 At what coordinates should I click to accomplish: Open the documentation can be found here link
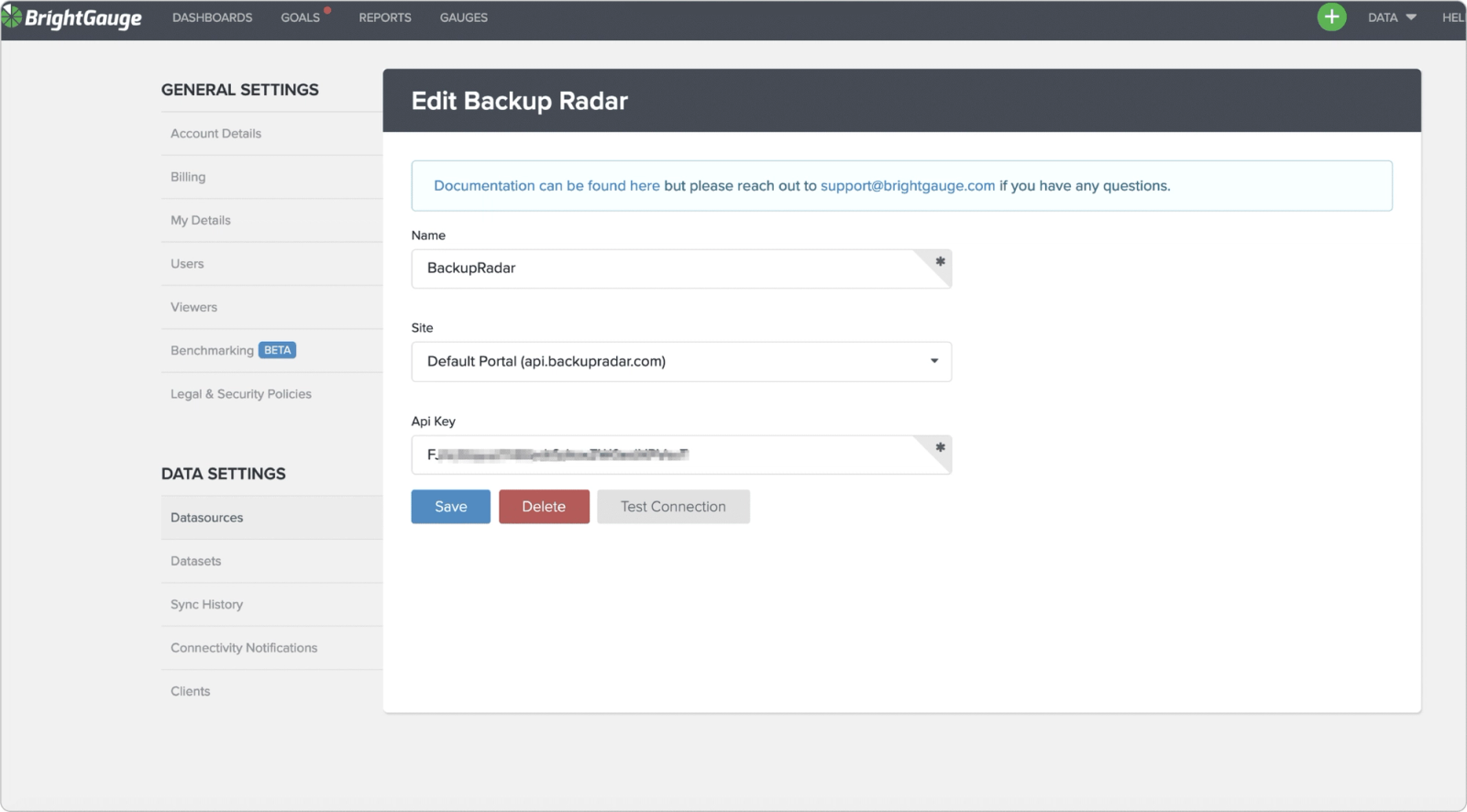click(x=546, y=185)
